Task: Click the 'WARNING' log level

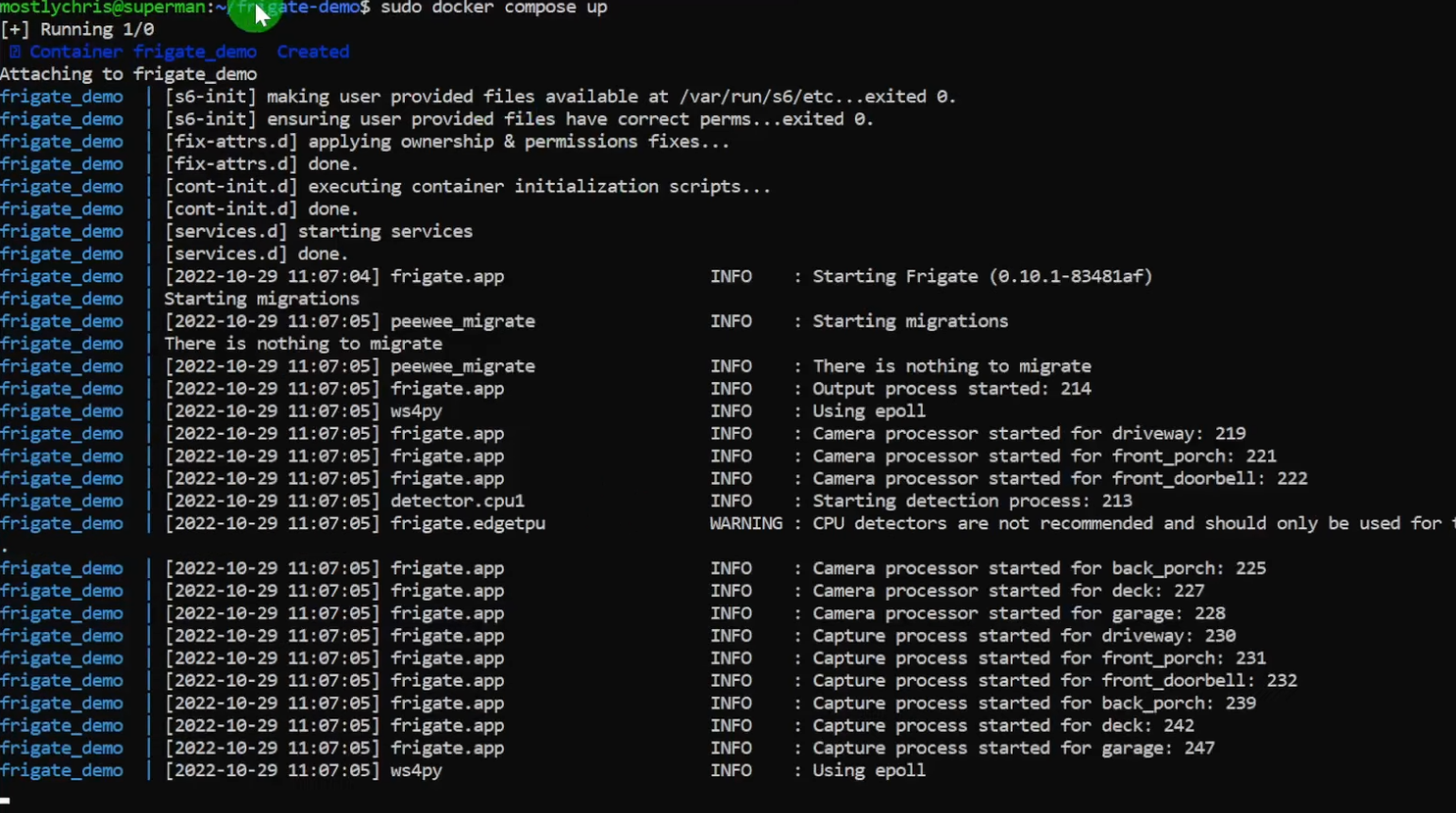Action: (745, 523)
